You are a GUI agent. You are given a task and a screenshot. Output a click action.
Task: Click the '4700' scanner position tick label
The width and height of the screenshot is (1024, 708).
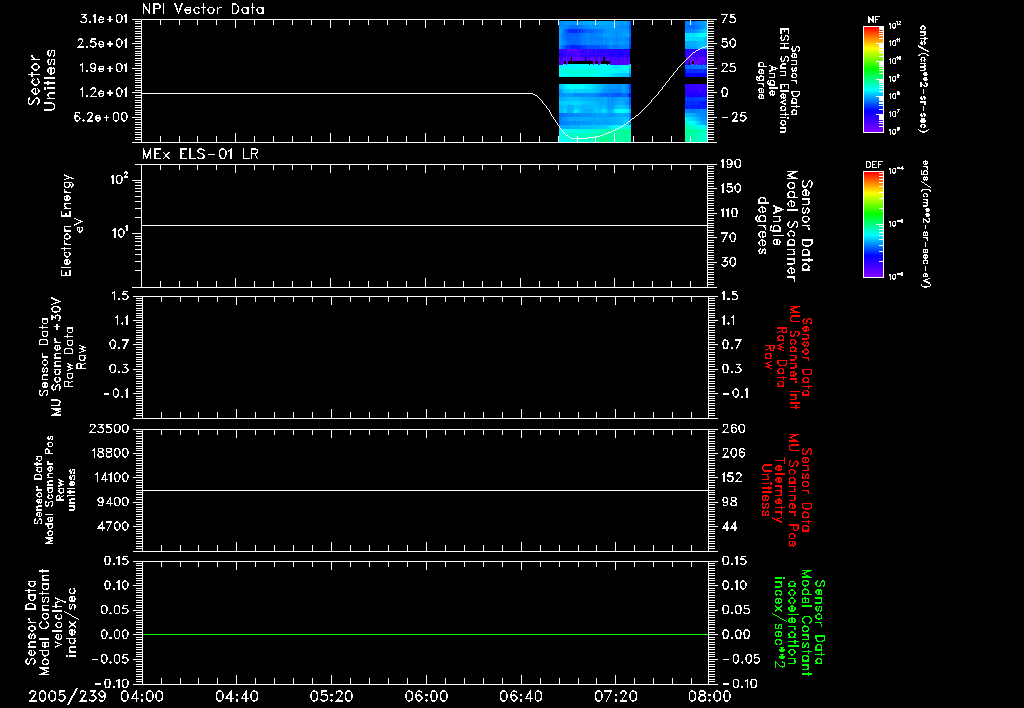113,526
